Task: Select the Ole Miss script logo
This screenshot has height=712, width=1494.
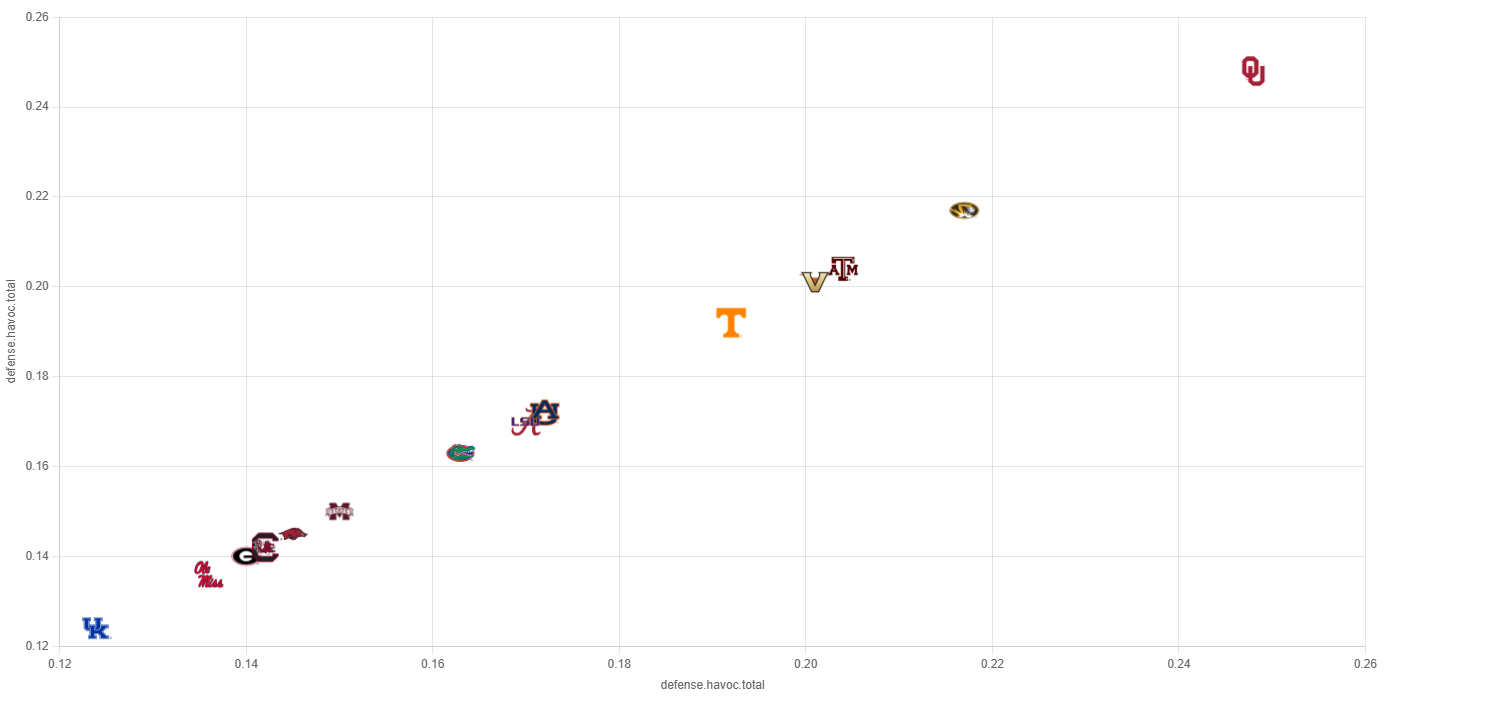Action: pyautogui.click(x=208, y=575)
